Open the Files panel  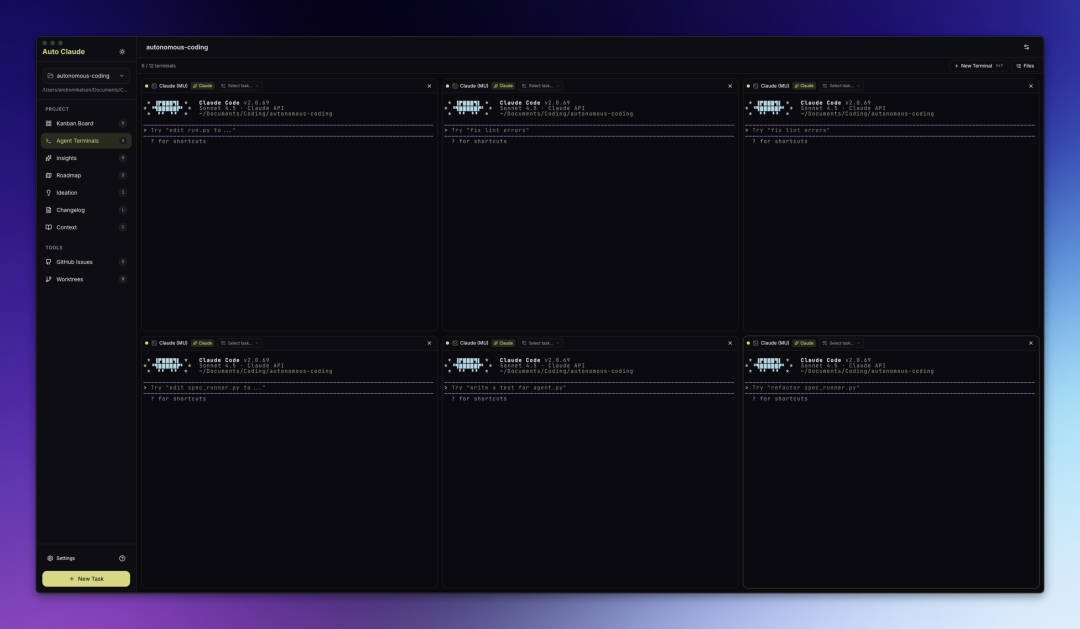1026,64
